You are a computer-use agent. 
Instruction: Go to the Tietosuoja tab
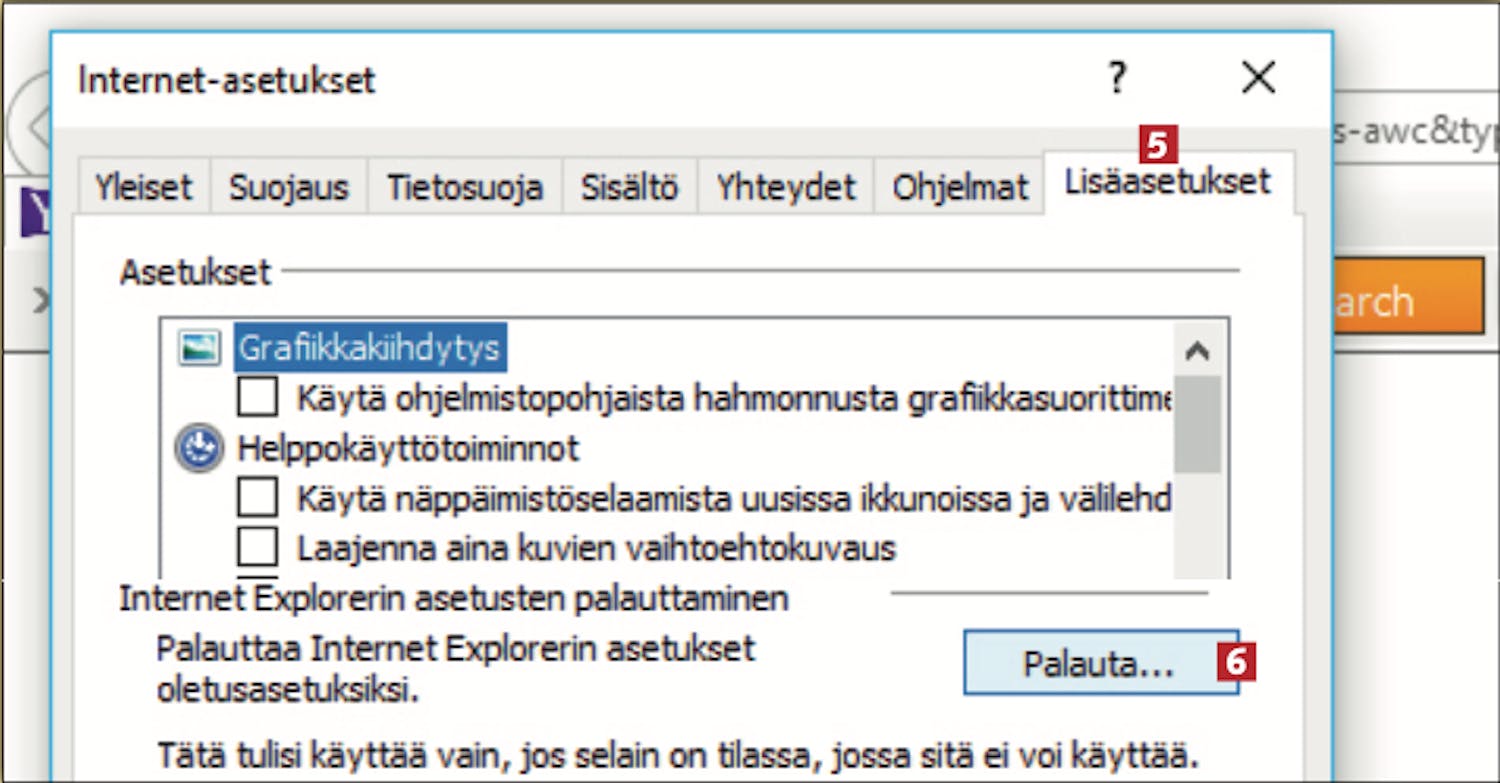[x=465, y=187]
